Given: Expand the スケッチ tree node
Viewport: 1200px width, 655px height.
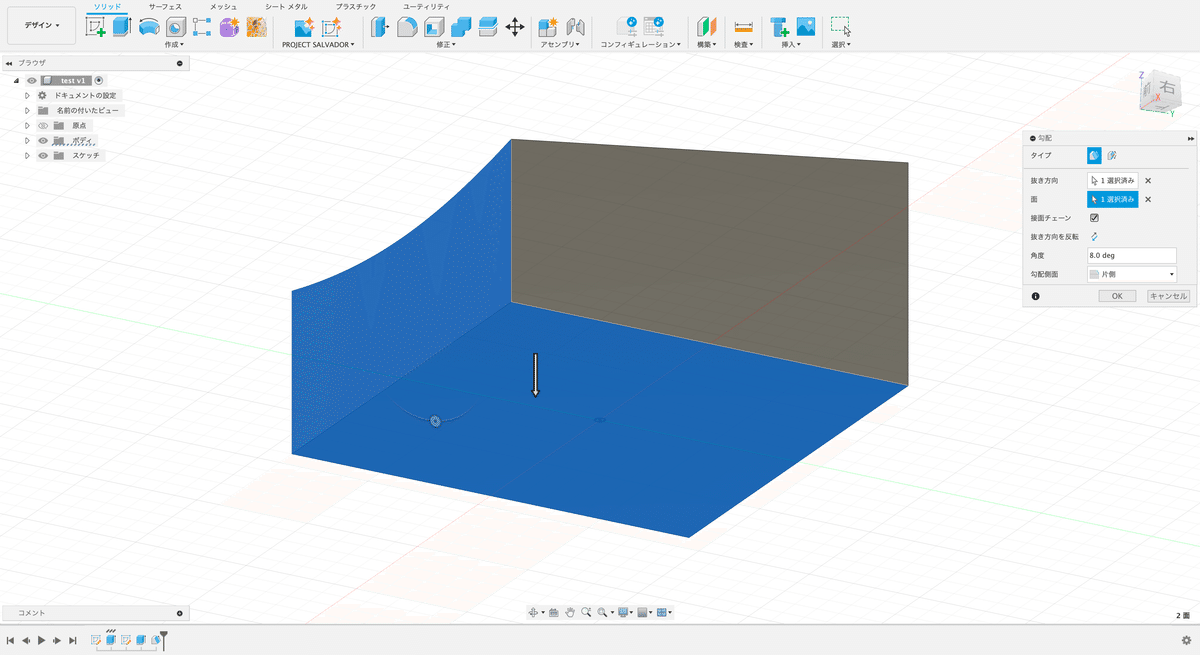Looking at the screenshot, I should click(28, 156).
